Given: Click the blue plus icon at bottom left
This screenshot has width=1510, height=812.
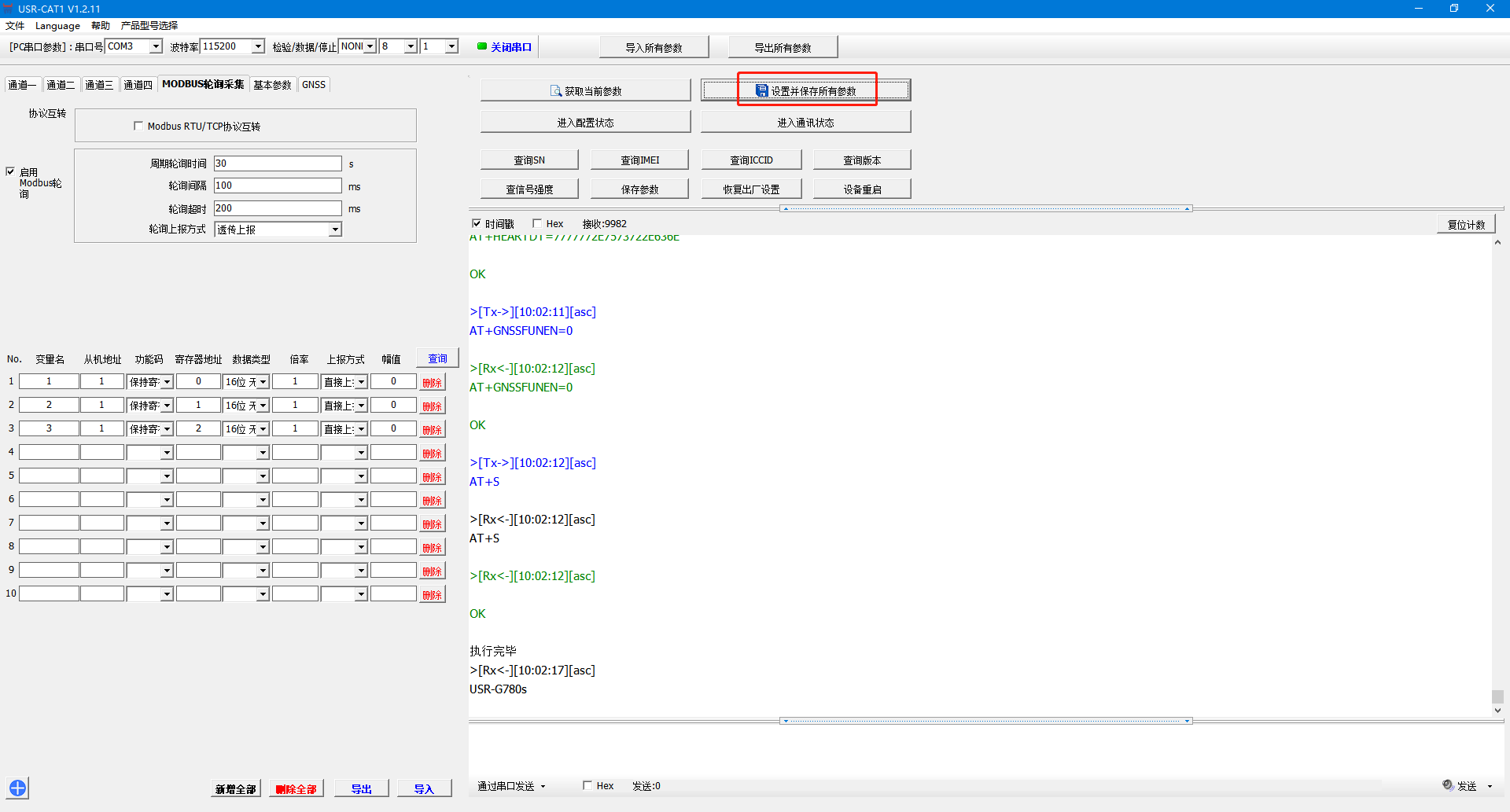Looking at the screenshot, I should coord(17,788).
